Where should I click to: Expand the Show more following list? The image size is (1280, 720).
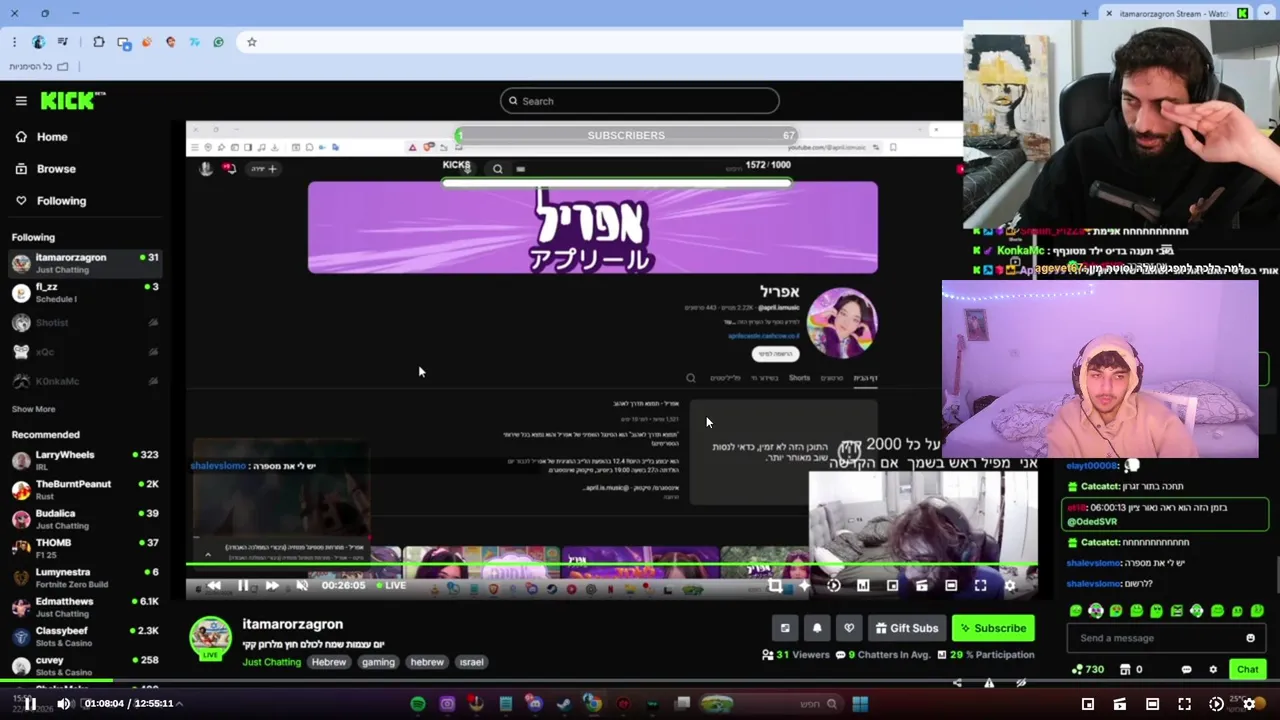(x=33, y=409)
